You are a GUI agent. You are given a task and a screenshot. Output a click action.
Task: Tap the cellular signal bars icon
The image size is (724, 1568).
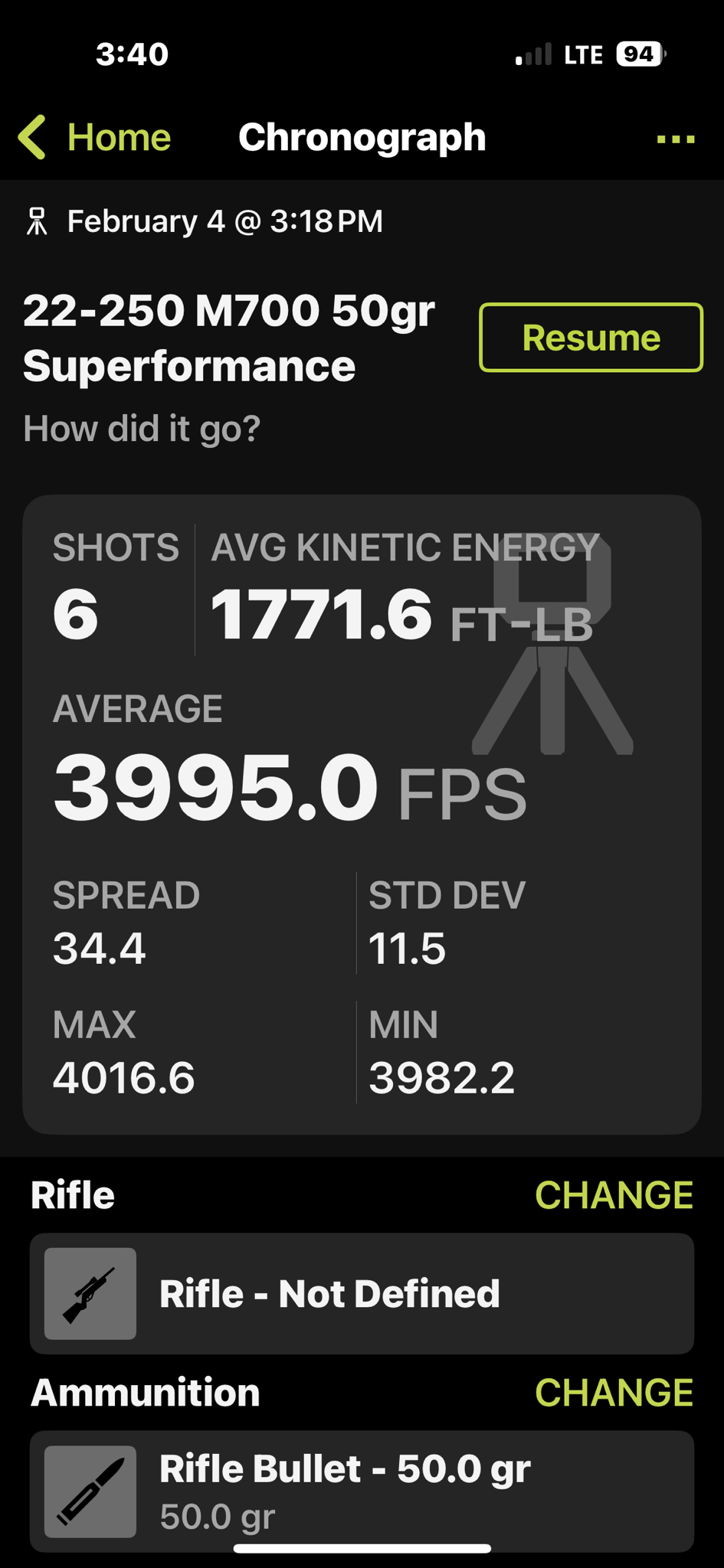point(533,54)
